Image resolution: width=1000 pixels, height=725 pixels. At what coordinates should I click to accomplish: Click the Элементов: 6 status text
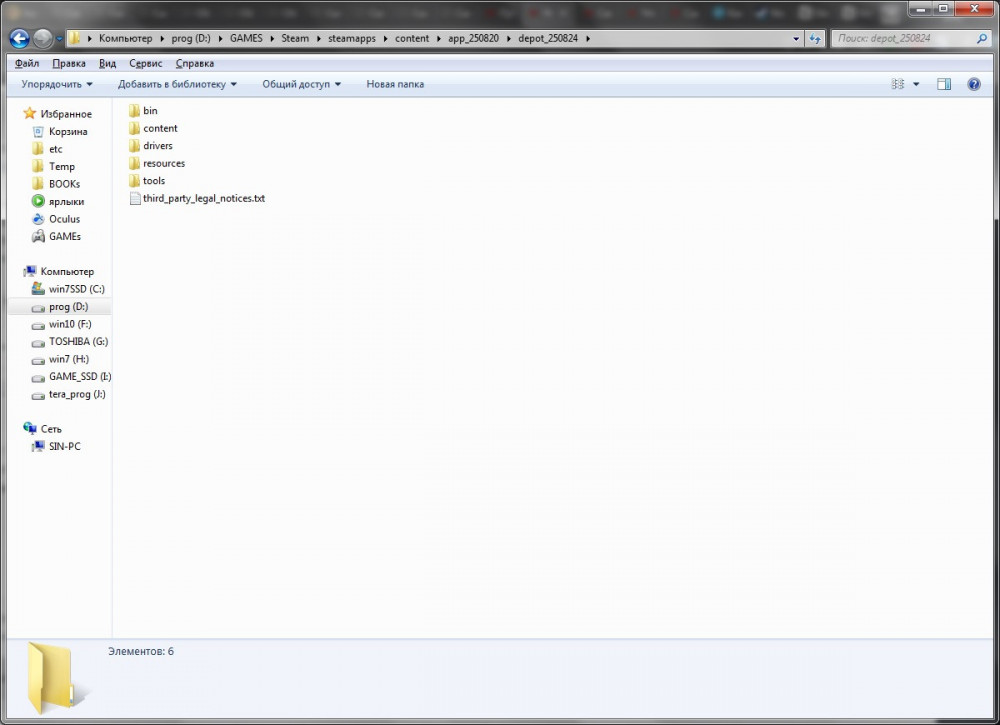141,651
